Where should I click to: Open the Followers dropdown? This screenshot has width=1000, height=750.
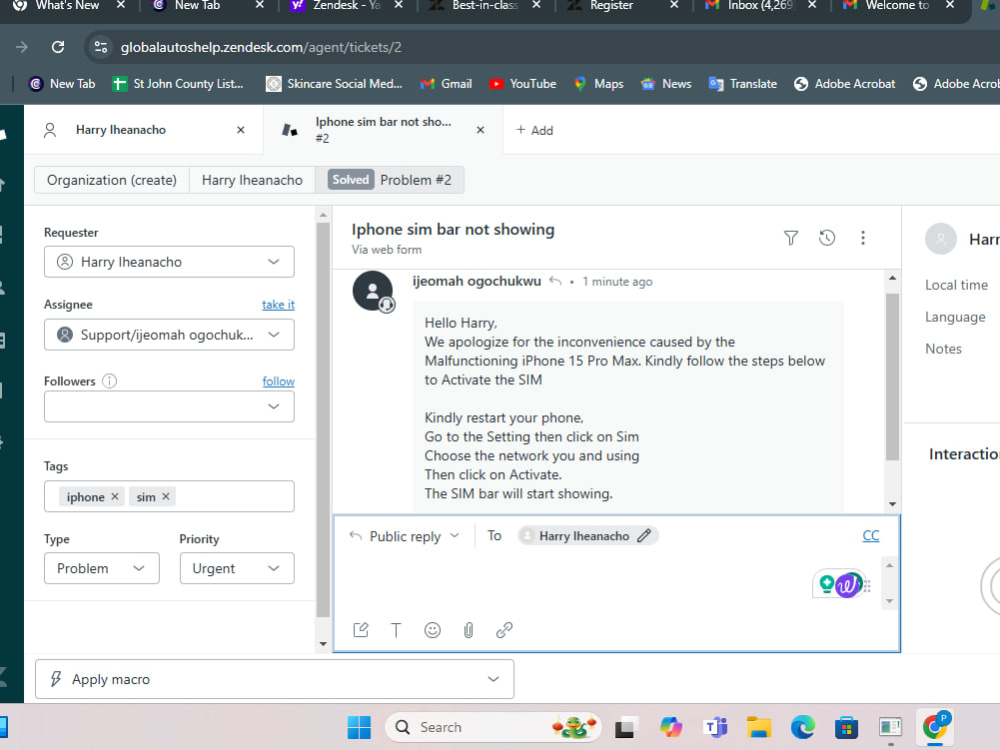169,406
